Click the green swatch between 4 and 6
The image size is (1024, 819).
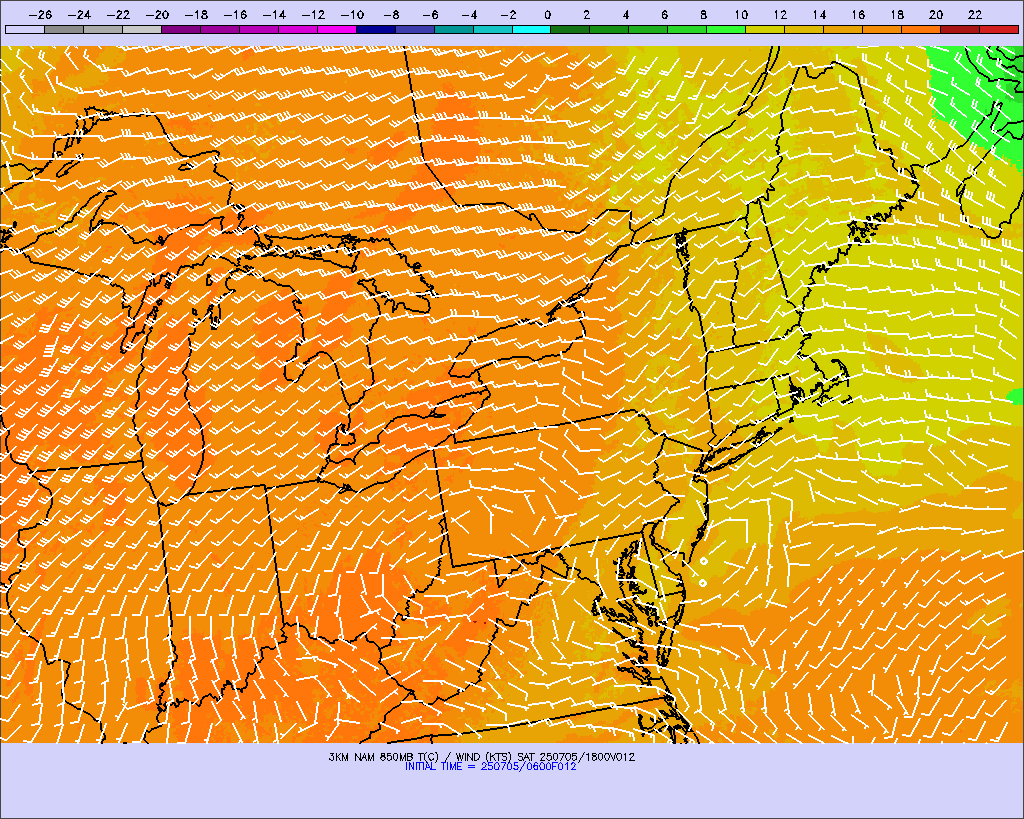(648, 29)
